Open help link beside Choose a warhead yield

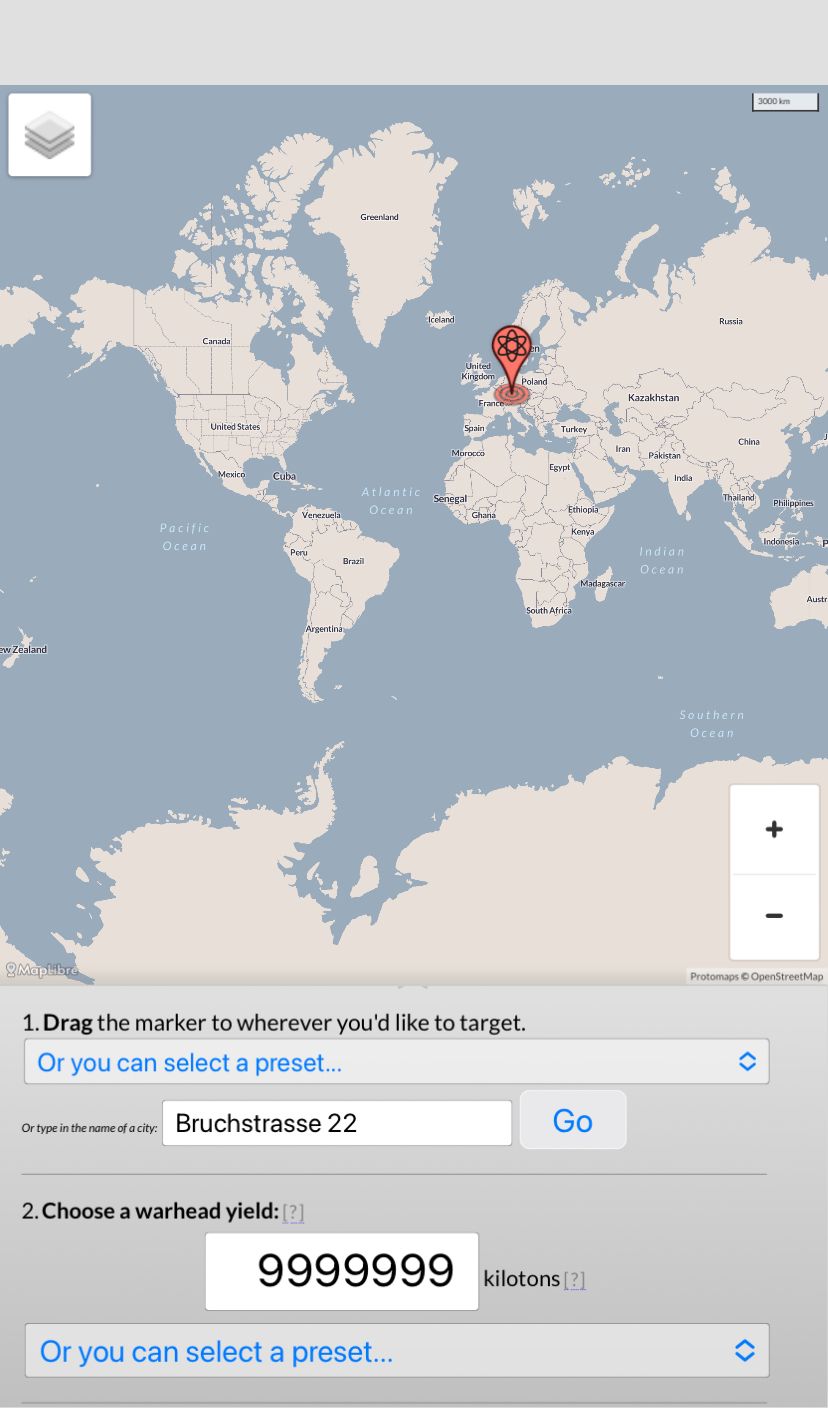pyautogui.click(x=293, y=1212)
